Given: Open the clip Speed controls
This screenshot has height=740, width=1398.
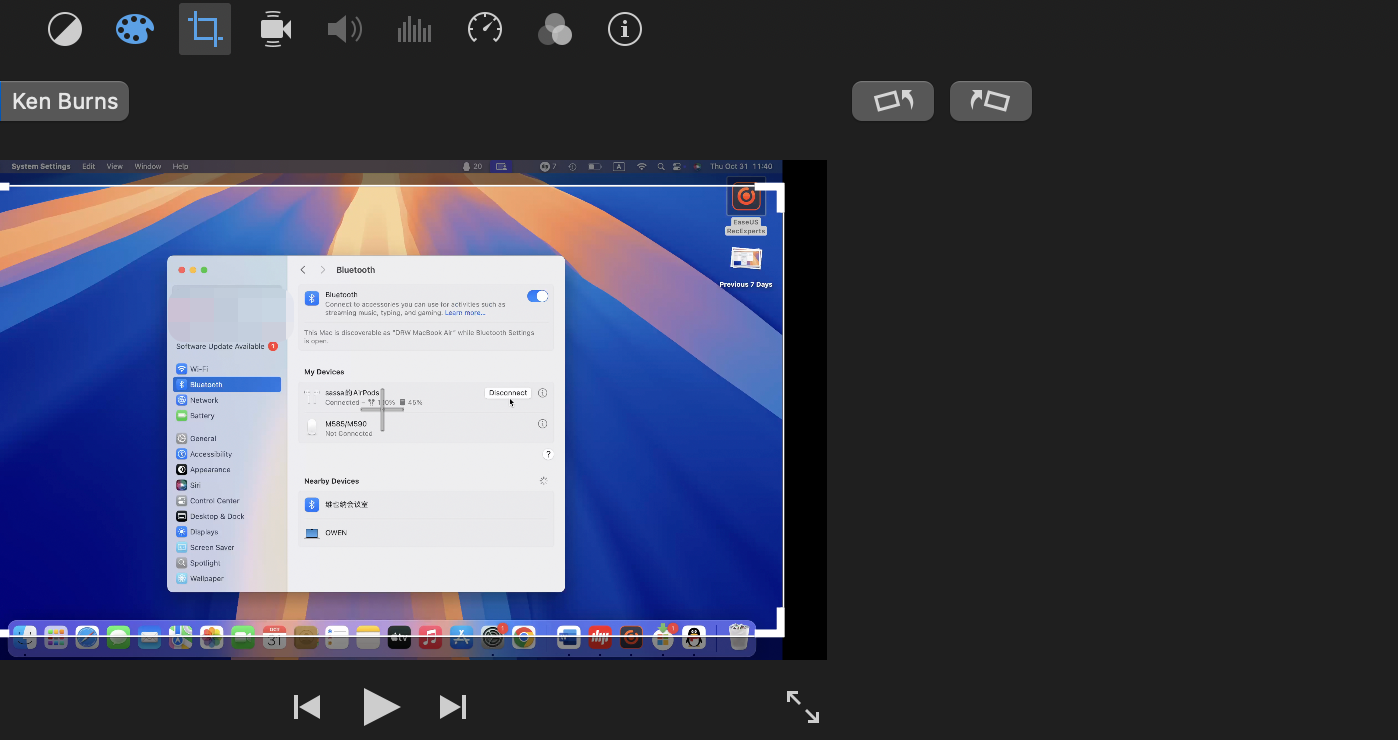Looking at the screenshot, I should click(x=484, y=29).
